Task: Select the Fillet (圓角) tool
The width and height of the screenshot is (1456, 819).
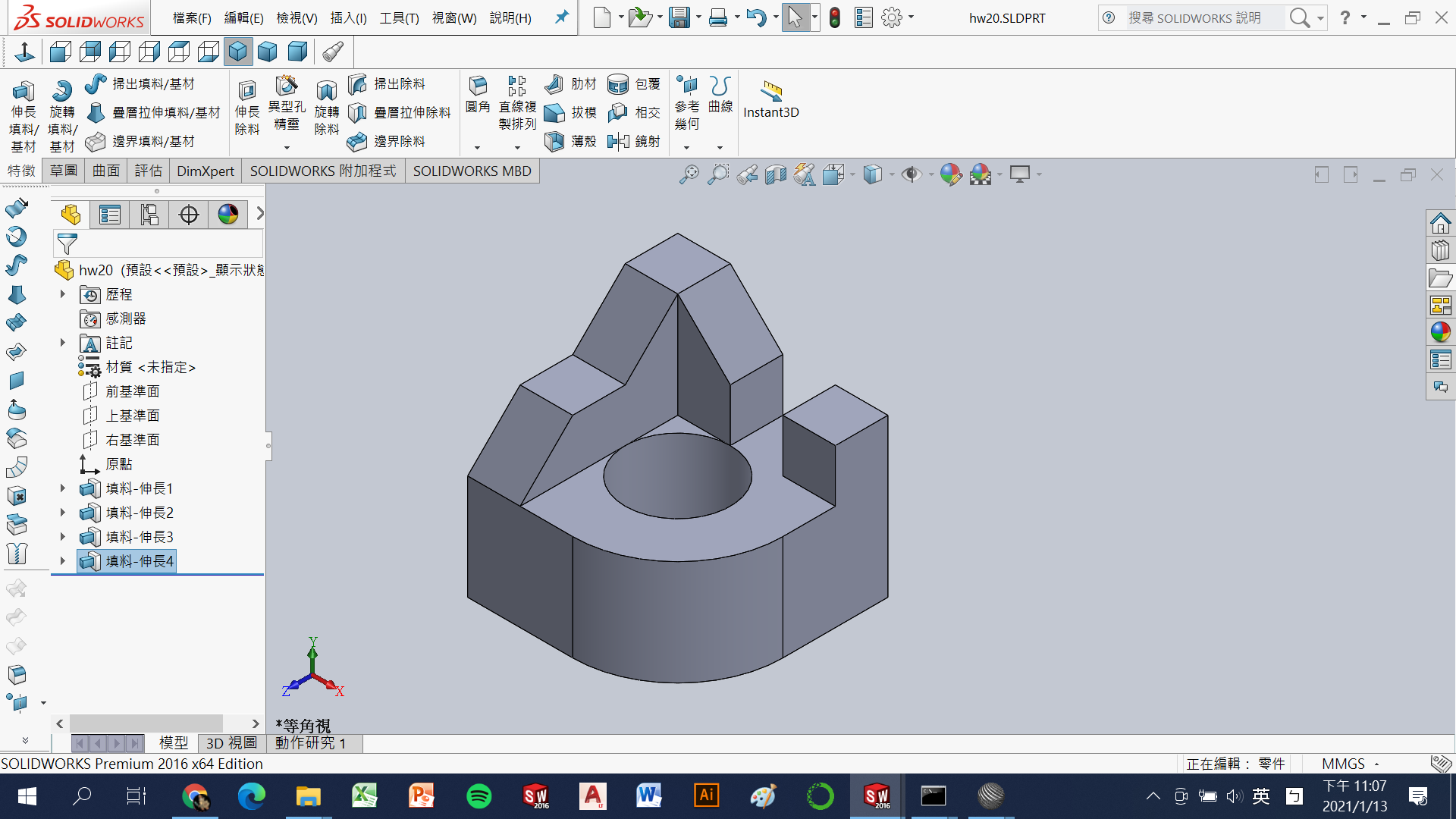Action: [x=478, y=86]
